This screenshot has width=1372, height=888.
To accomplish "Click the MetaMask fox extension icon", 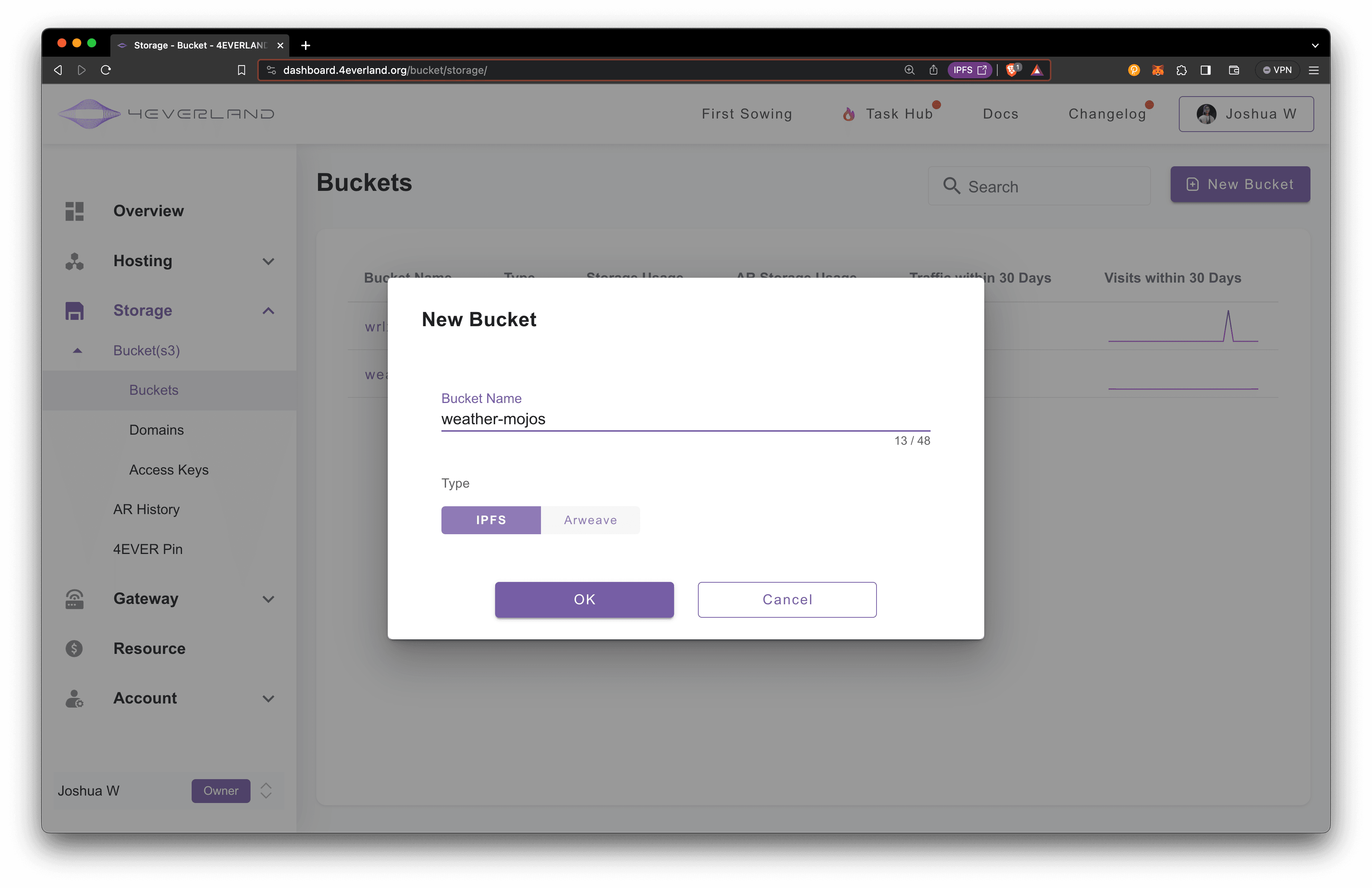I will (x=1158, y=70).
